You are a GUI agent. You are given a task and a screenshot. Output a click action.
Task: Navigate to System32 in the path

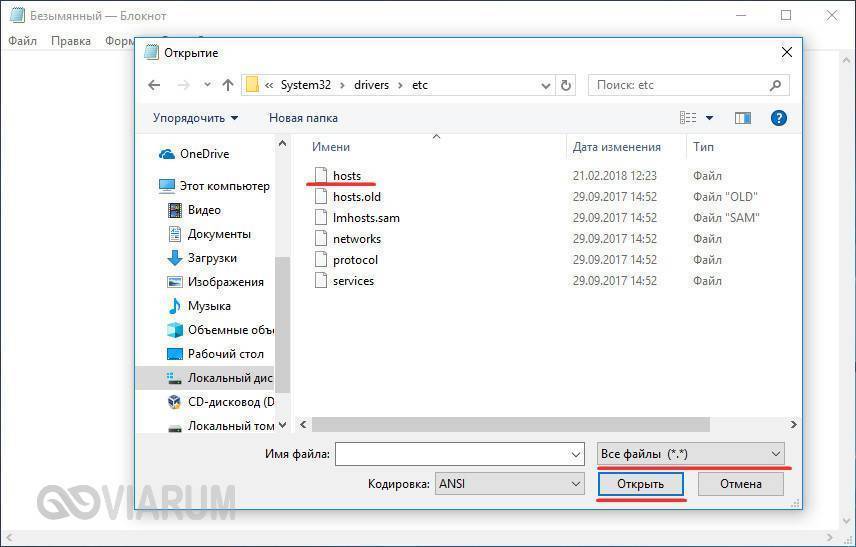point(306,85)
